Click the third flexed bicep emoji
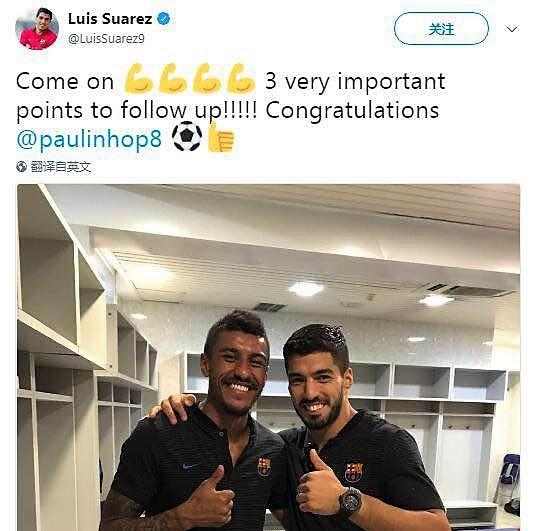534x531 pixels. pos(207,79)
